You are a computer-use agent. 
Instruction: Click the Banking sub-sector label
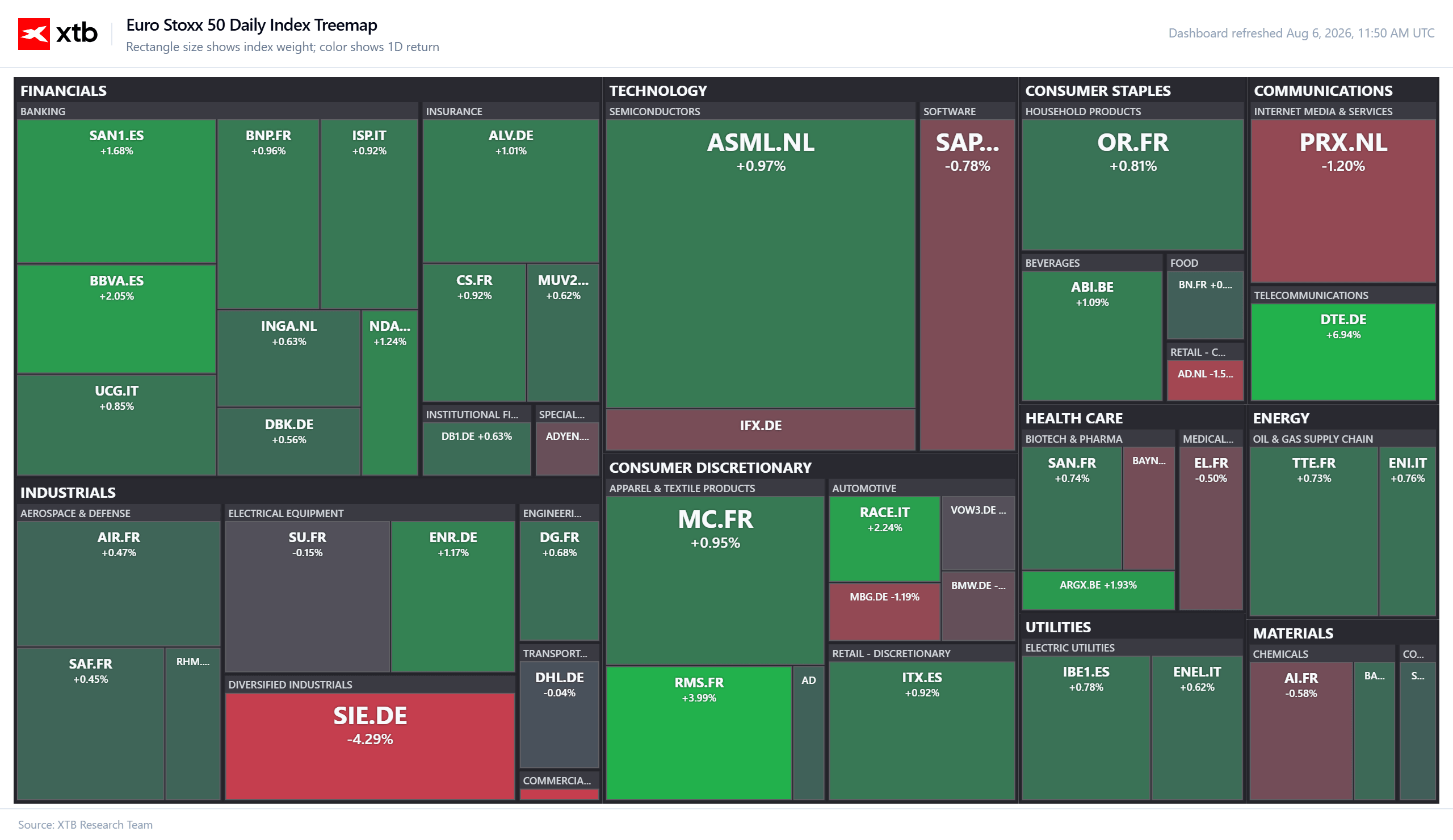click(43, 111)
